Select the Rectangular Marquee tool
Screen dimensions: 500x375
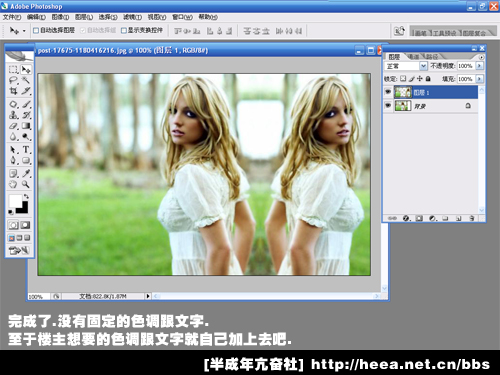pyautogui.click(x=13, y=69)
